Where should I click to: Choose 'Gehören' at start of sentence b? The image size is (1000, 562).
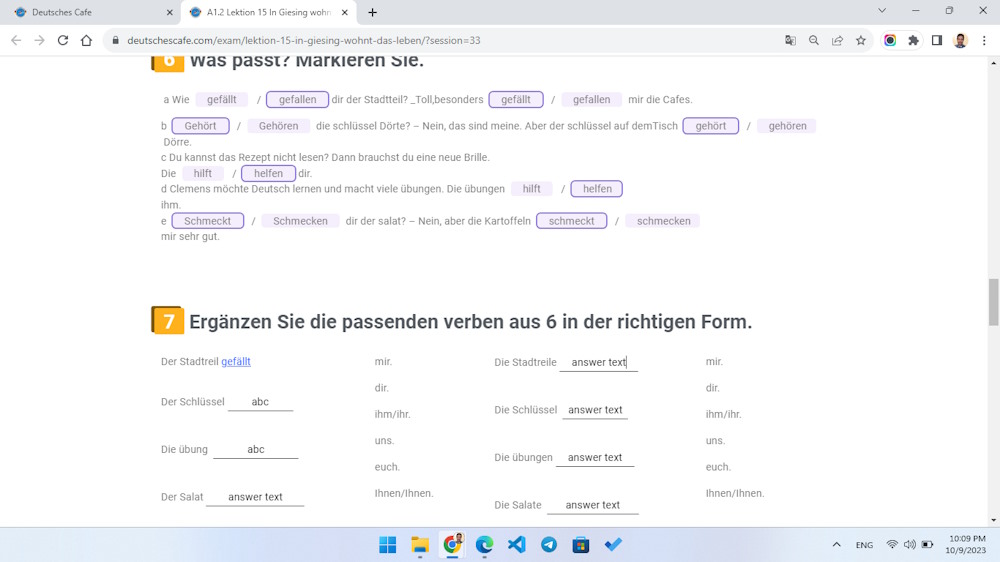[278, 126]
